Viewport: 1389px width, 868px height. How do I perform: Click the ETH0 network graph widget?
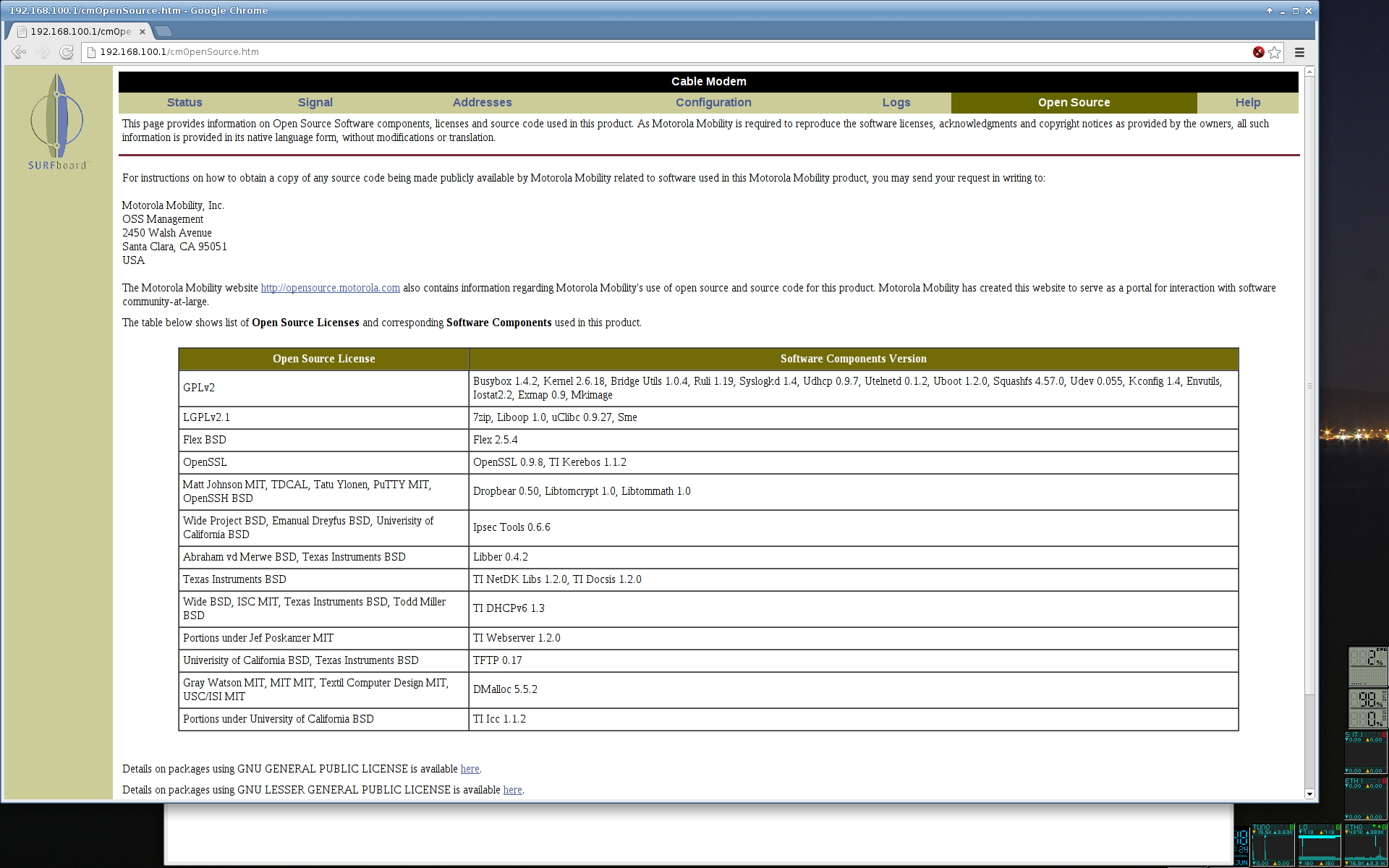coord(1366,845)
